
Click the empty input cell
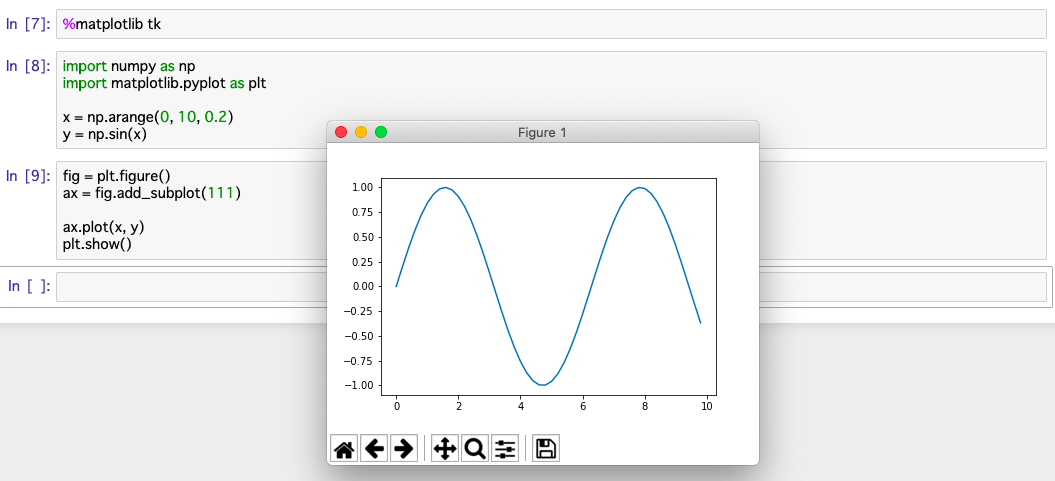click(551, 287)
